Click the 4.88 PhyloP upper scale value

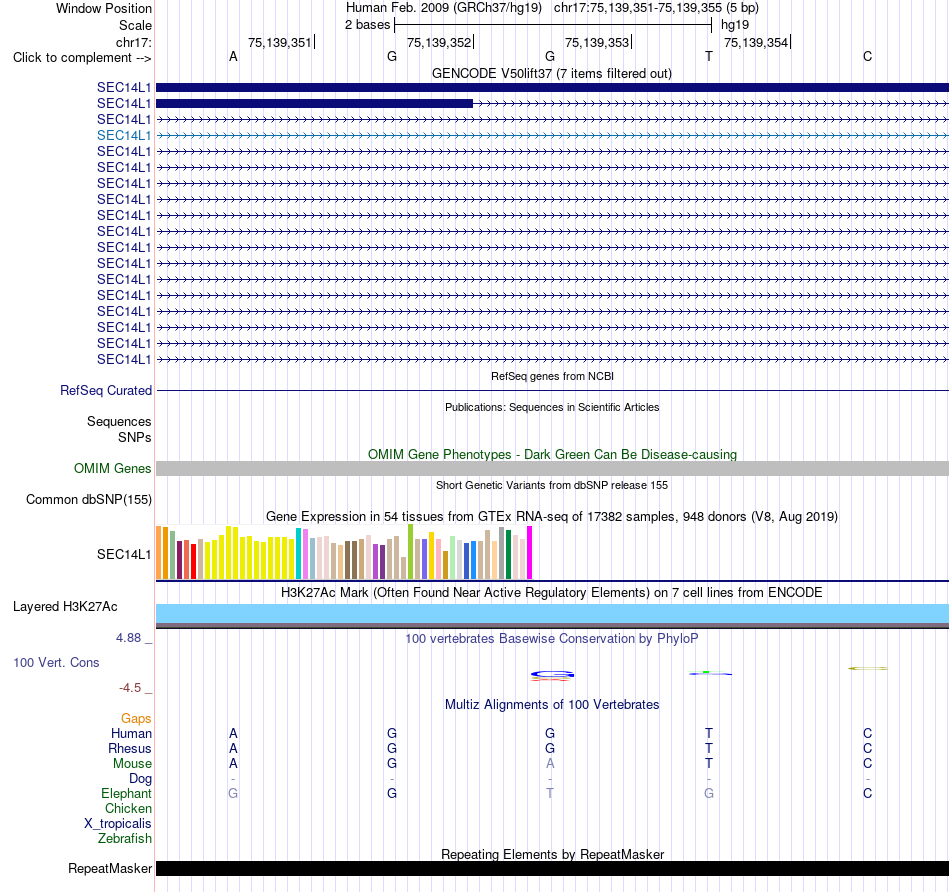pos(128,637)
